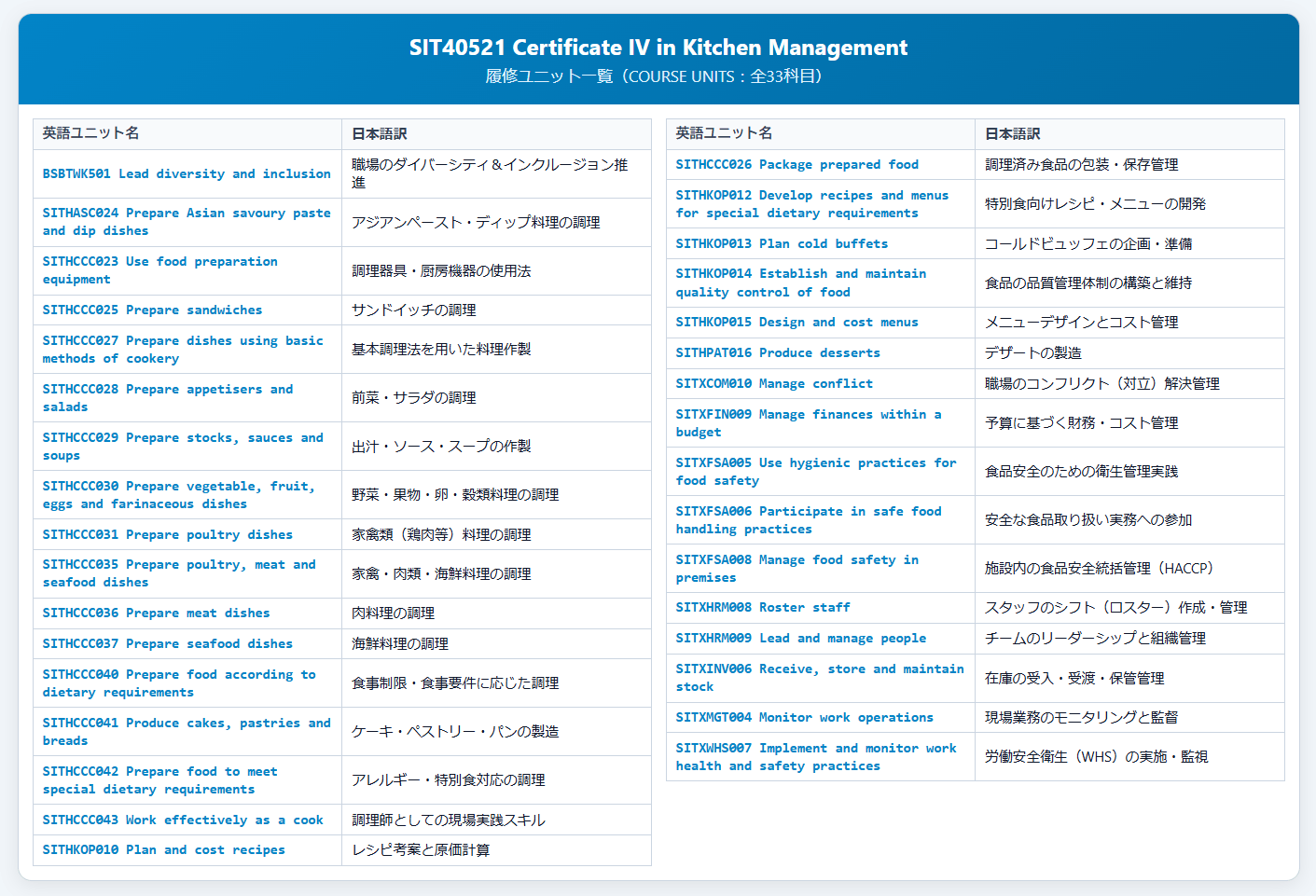Click the title 'SIT40521 Certificate IV in Kitchen Management'
The image size is (1316, 896).
point(658,48)
